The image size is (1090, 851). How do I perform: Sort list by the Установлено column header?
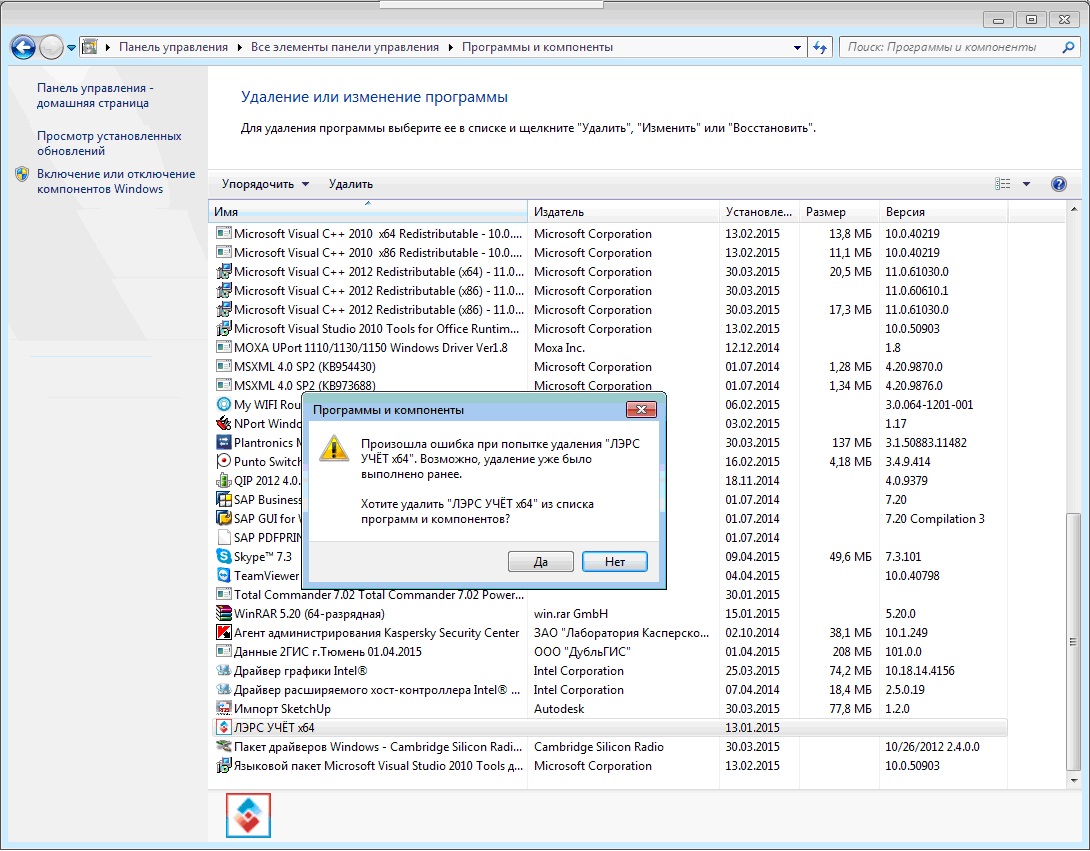pos(759,212)
